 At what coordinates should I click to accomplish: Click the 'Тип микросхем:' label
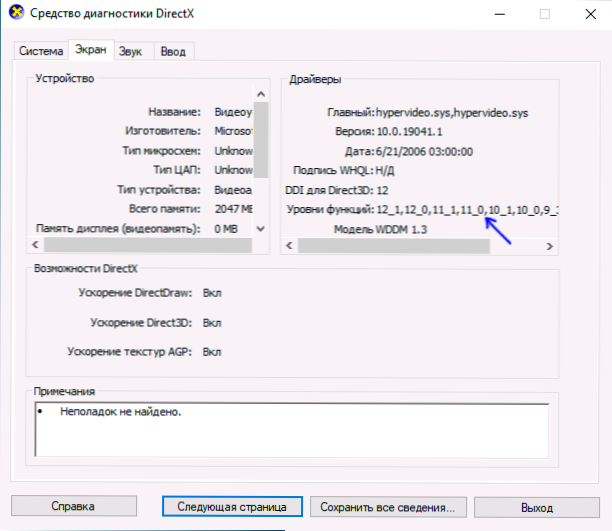[162, 151]
